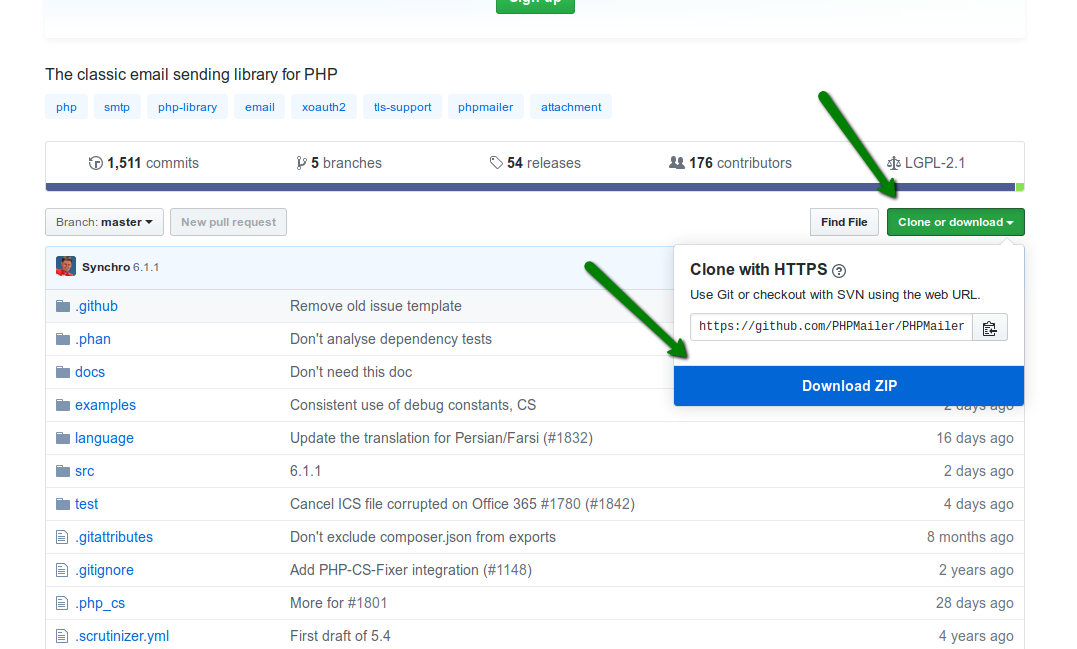Select the email topic tag
The width and height of the screenshot is (1077, 649).
click(260, 107)
